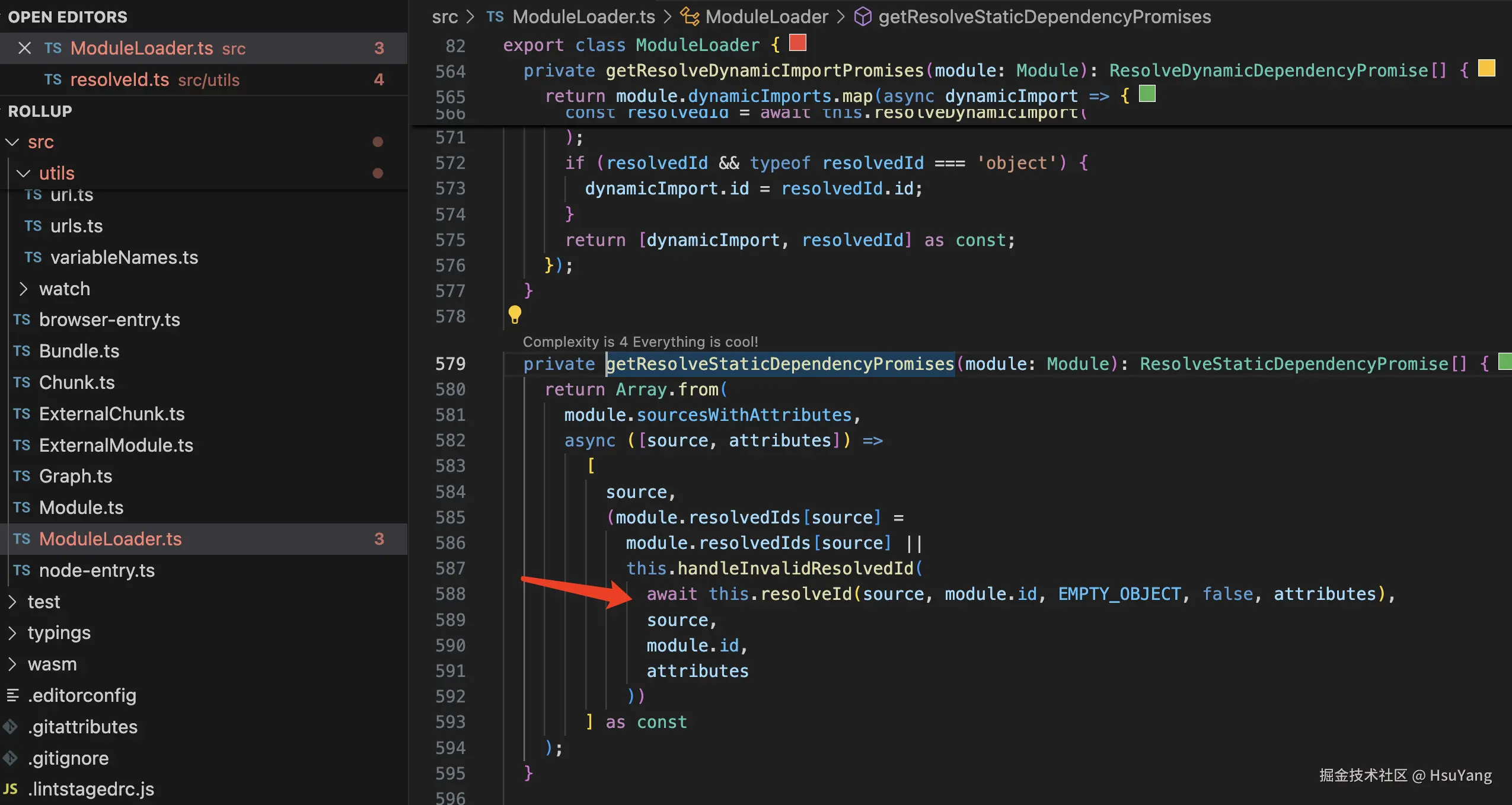The height and width of the screenshot is (805, 1512).
Task: Open Module.ts from the file tree
Action: [x=81, y=507]
